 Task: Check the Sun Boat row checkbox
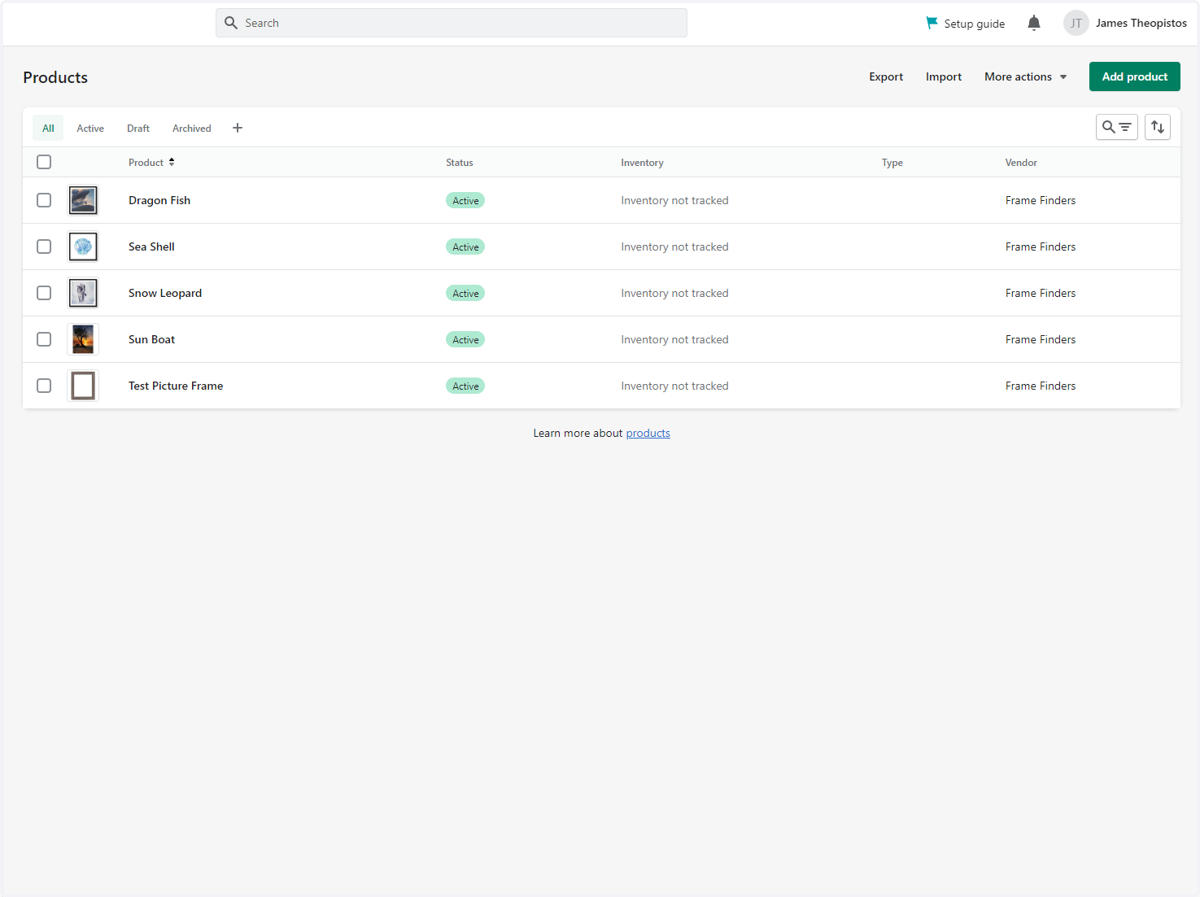44,339
